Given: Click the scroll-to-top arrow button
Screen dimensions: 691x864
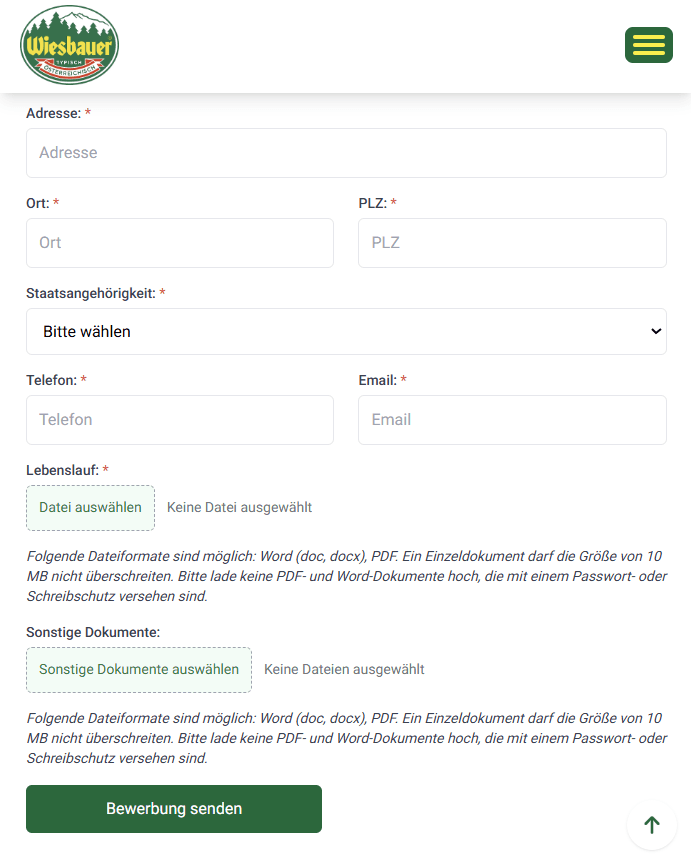Looking at the screenshot, I should pos(651,824).
